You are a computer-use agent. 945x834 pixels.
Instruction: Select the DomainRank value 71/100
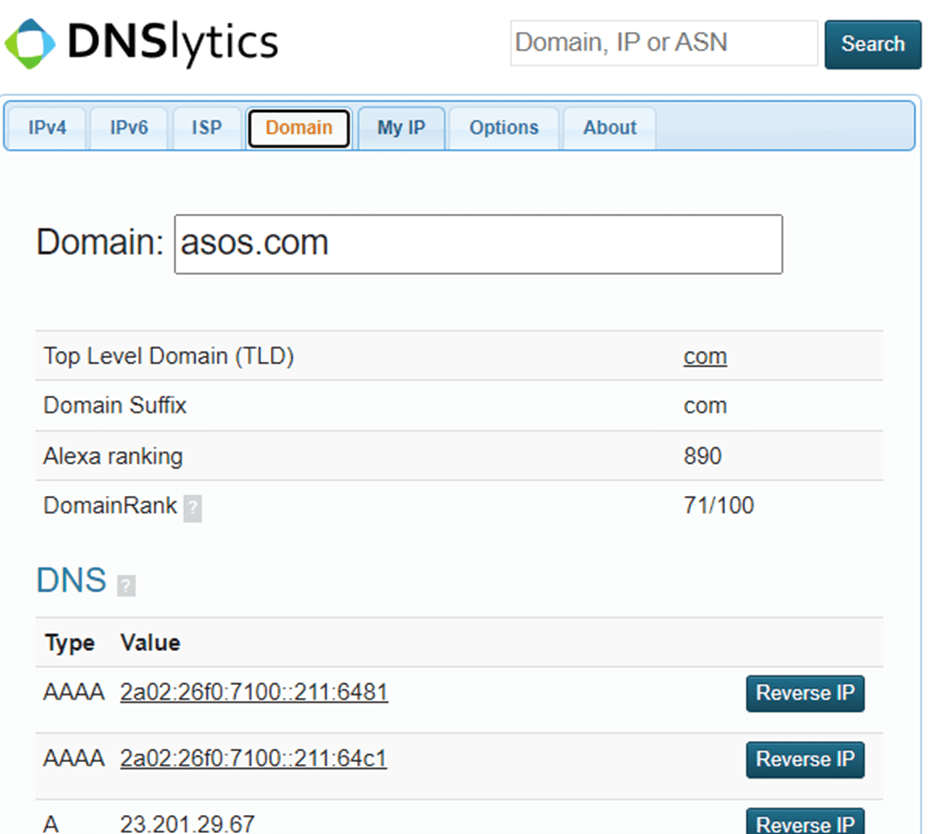718,506
